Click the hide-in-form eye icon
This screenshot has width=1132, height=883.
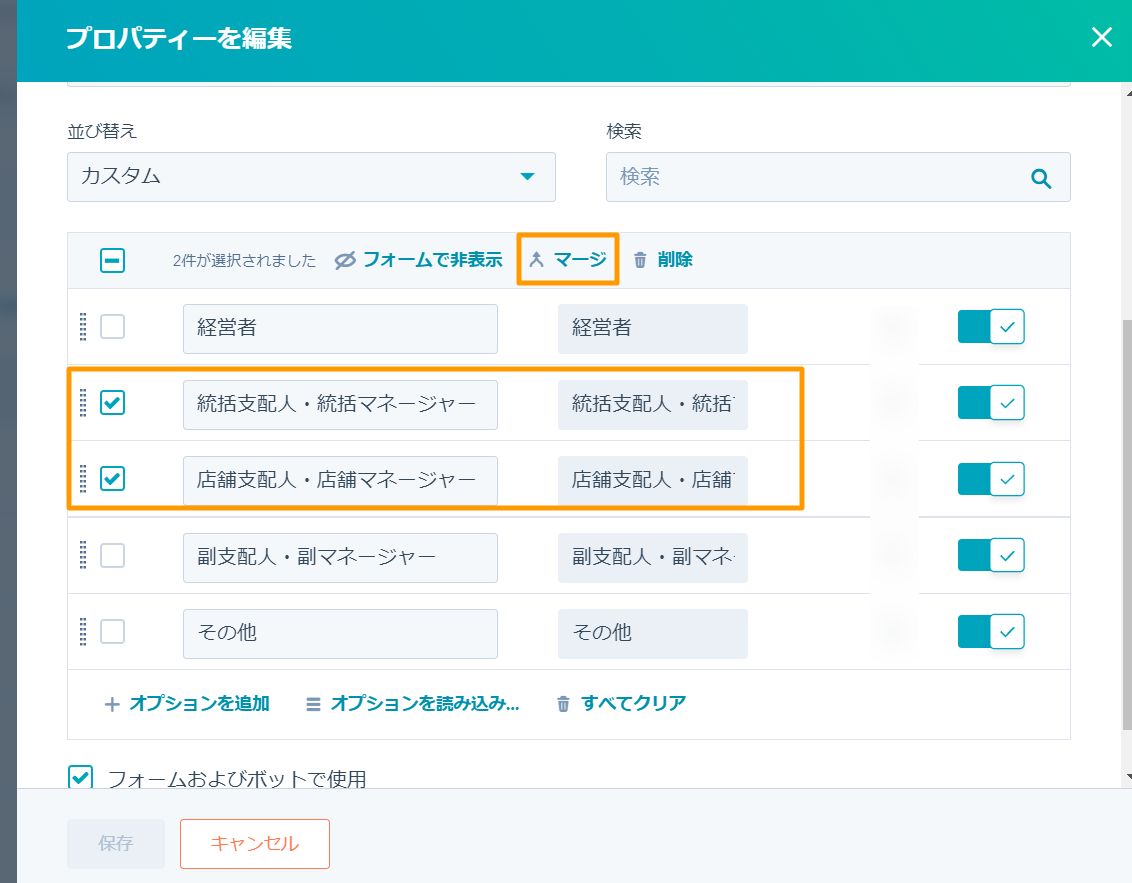click(345, 260)
